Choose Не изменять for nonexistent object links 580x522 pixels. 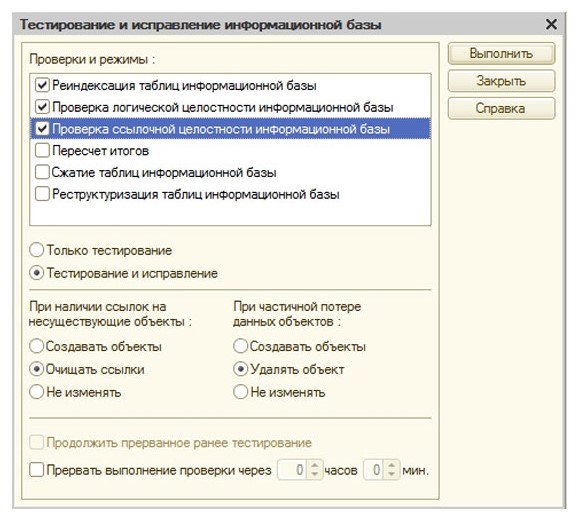[x=37, y=392]
